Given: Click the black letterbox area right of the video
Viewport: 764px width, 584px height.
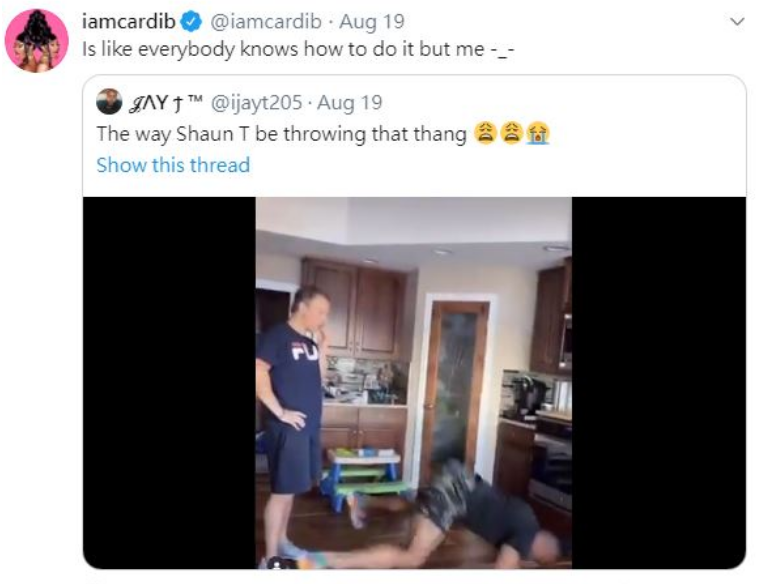Looking at the screenshot, I should (x=659, y=383).
